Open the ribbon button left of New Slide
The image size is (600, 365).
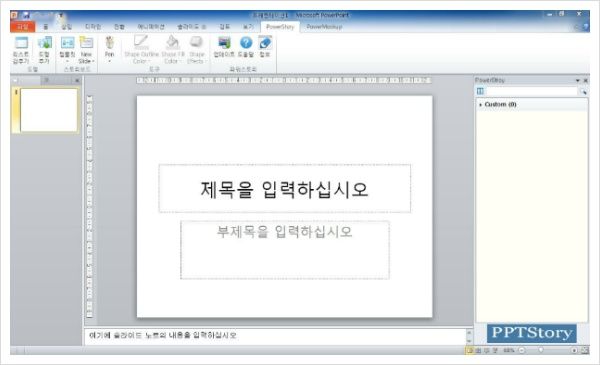tap(67, 50)
